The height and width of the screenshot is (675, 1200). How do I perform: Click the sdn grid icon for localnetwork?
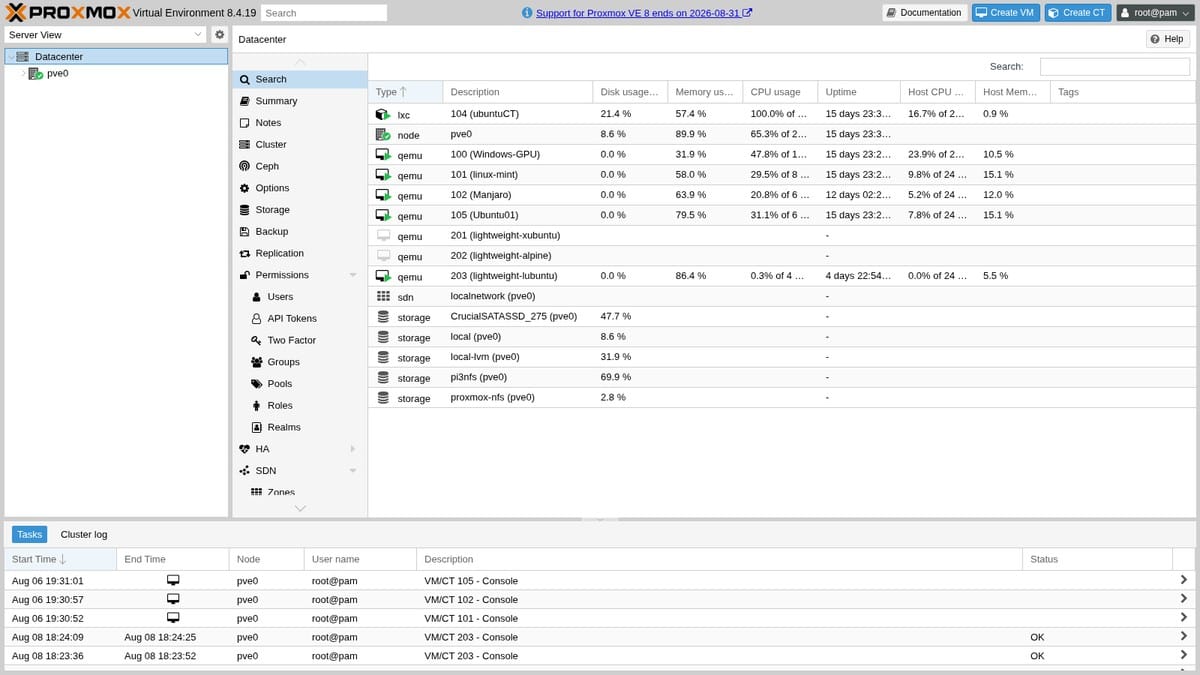pyautogui.click(x=383, y=297)
